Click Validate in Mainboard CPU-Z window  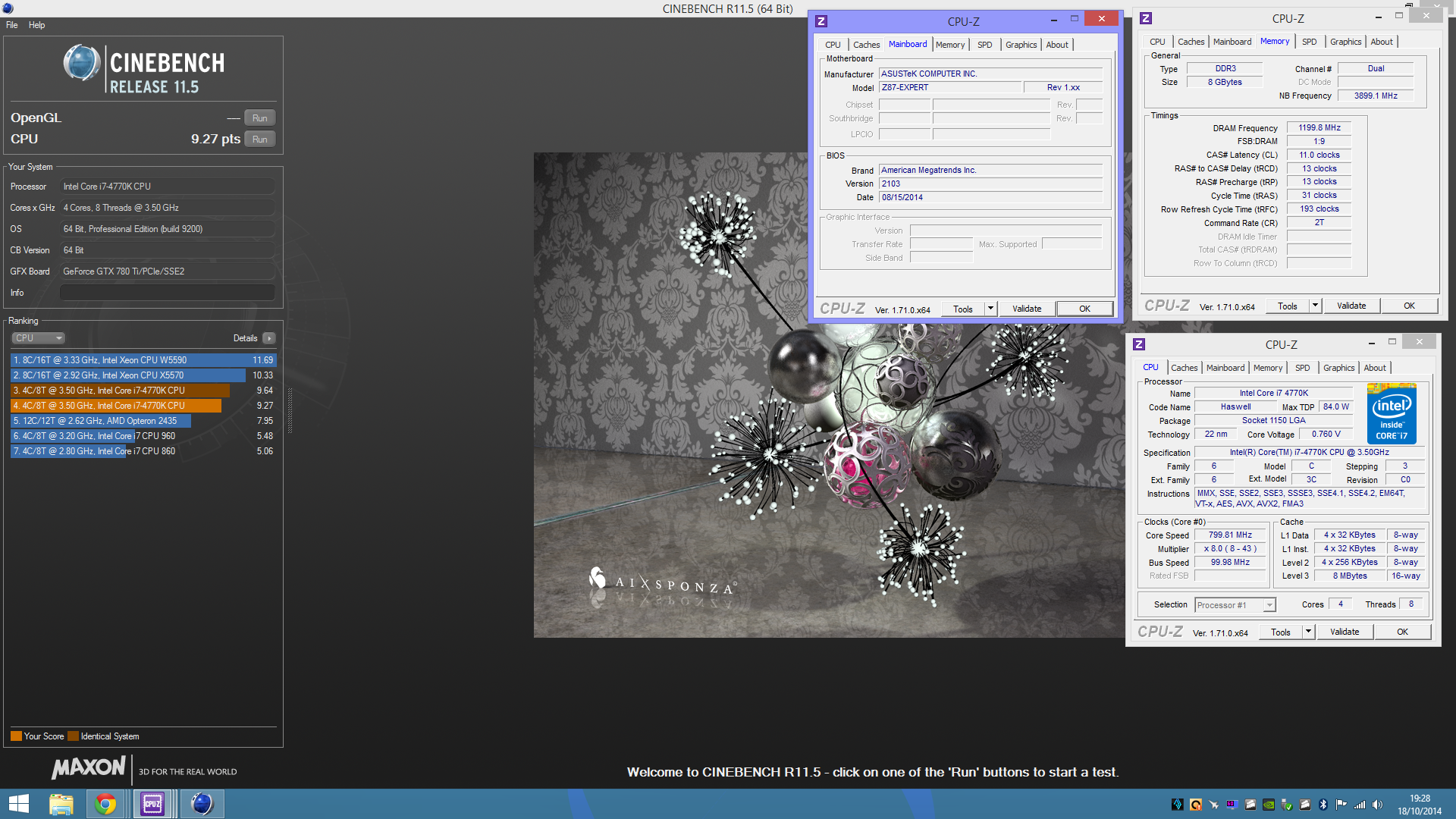[1027, 309]
